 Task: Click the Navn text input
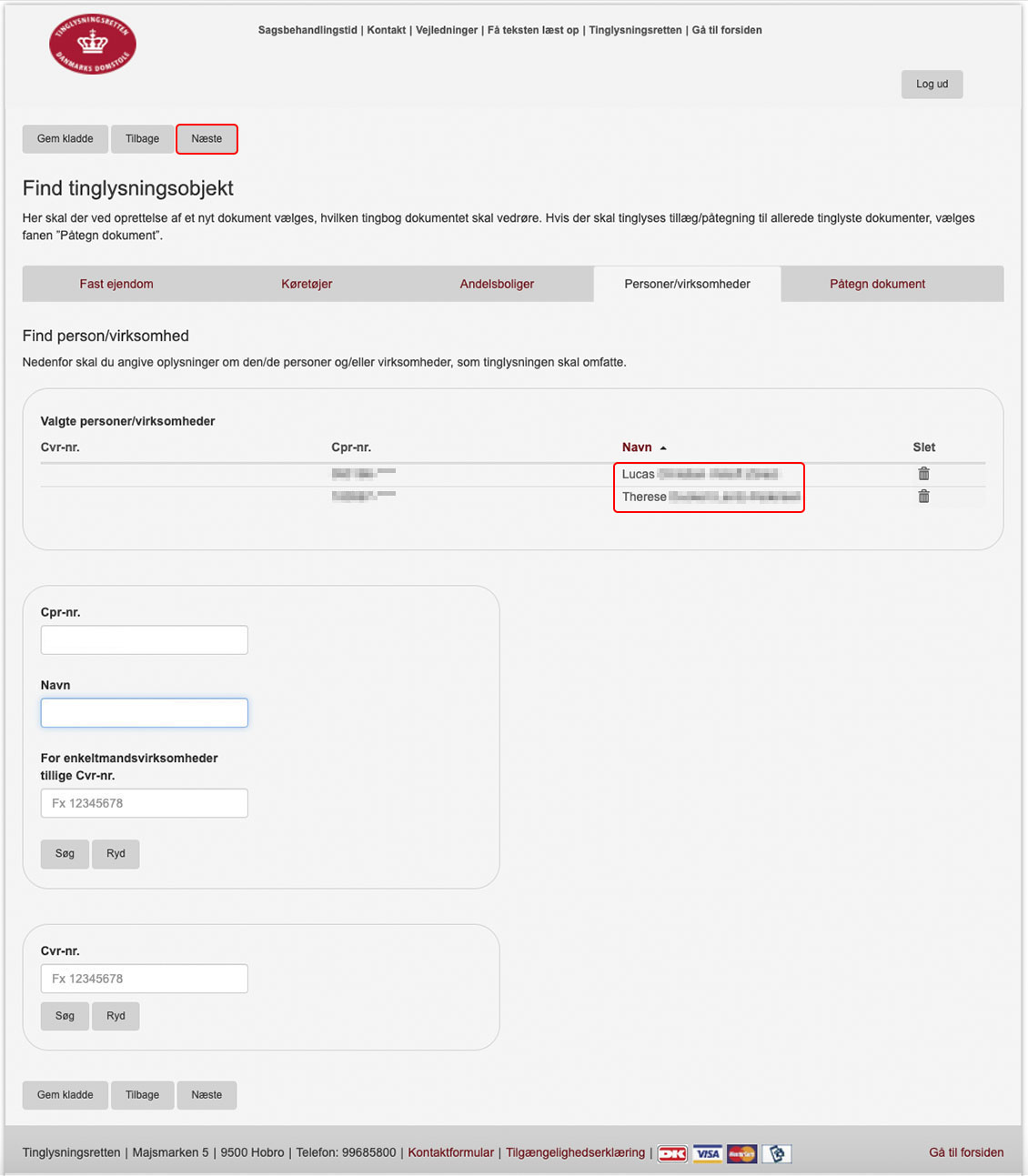(144, 713)
